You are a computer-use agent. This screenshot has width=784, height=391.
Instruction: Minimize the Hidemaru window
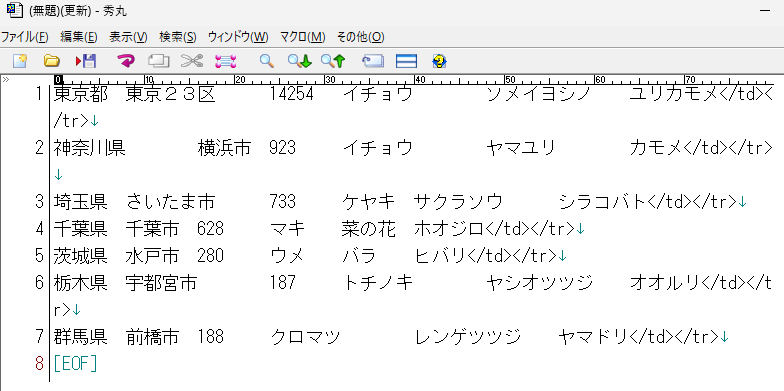point(764,11)
